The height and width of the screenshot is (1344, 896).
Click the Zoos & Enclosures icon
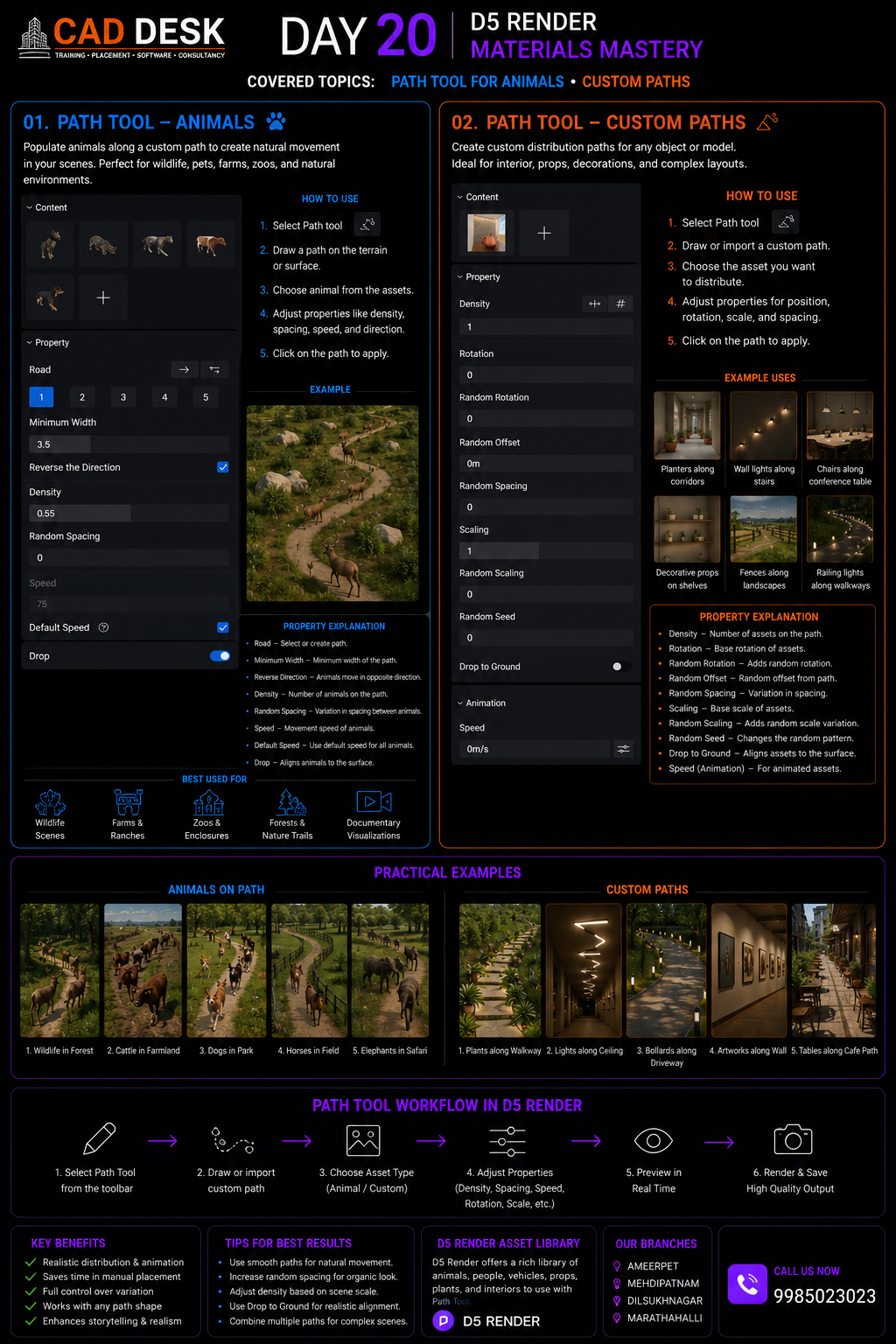point(208,802)
